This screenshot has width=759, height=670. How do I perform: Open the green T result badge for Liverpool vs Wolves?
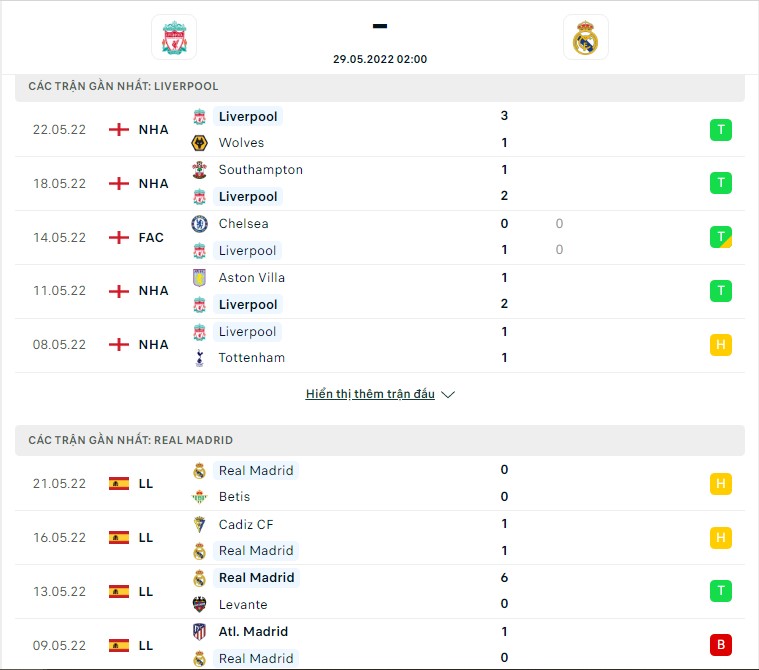click(x=721, y=130)
